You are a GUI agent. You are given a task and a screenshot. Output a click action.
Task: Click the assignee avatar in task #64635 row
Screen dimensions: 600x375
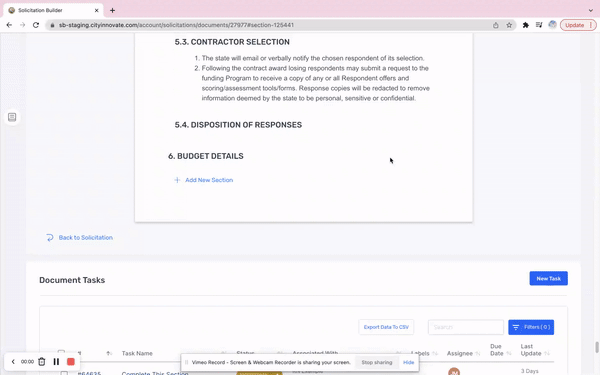pyautogui.click(x=454, y=372)
